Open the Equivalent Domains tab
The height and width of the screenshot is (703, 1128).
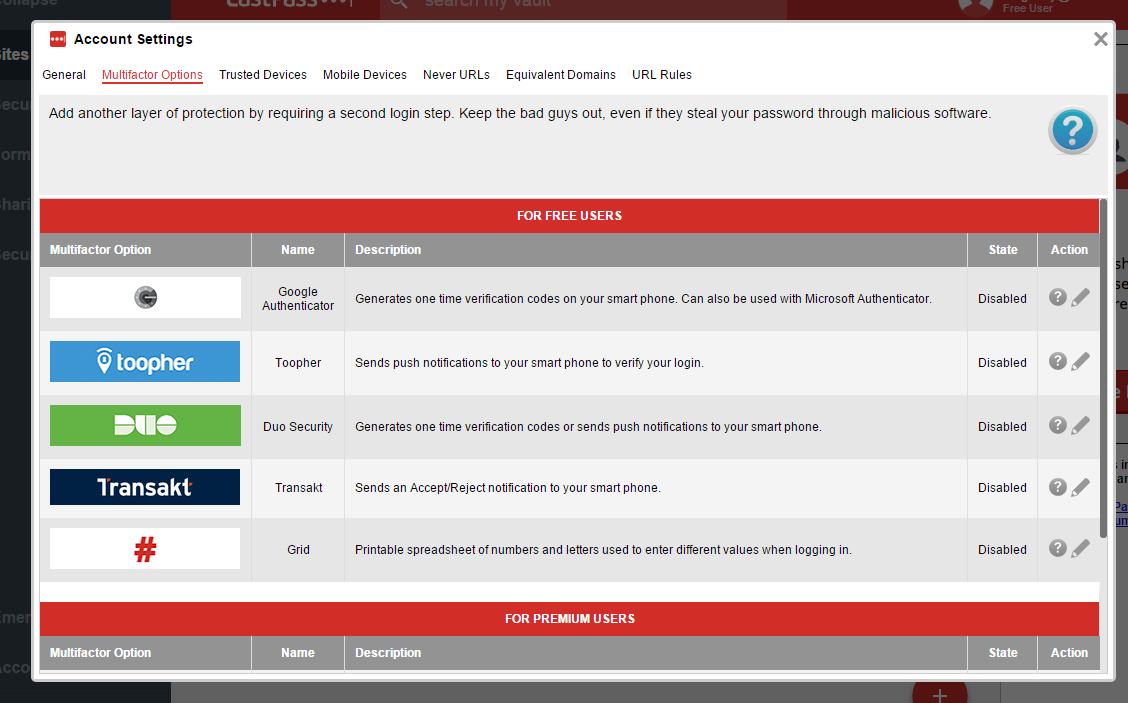pyautogui.click(x=560, y=75)
